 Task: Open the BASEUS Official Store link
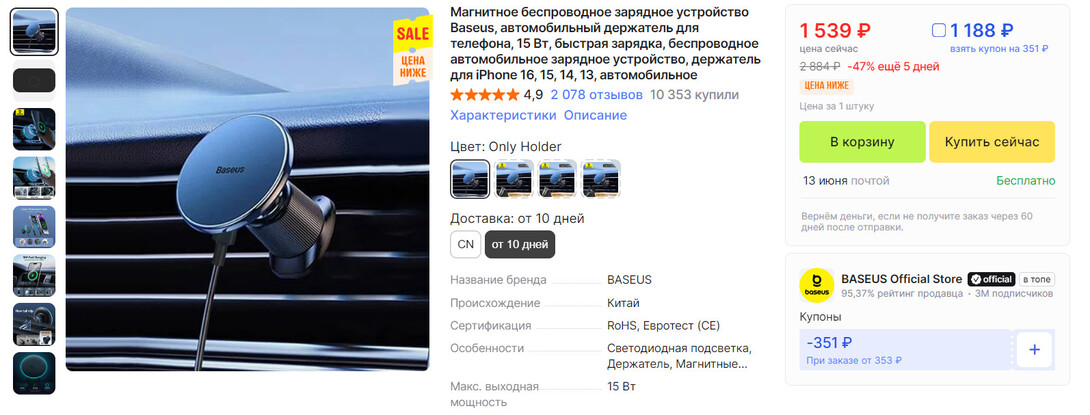(x=902, y=279)
